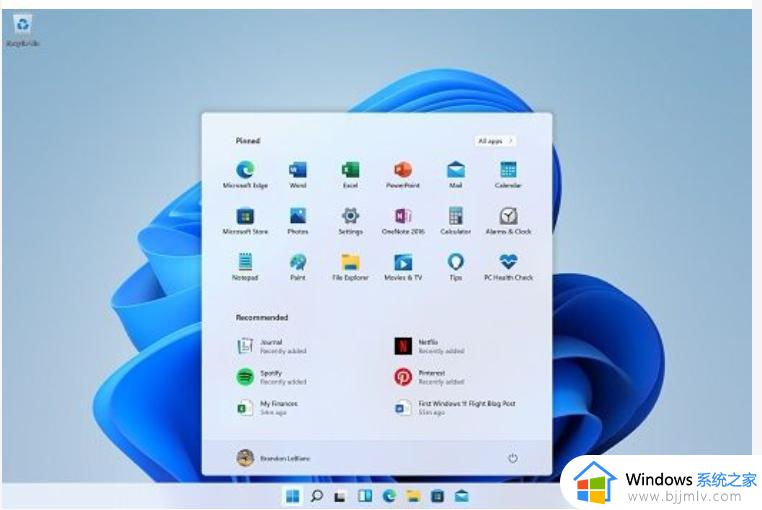Viewport: 762px width, 510px height.
Task: Open Search from the taskbar
Action: [316, 496]
